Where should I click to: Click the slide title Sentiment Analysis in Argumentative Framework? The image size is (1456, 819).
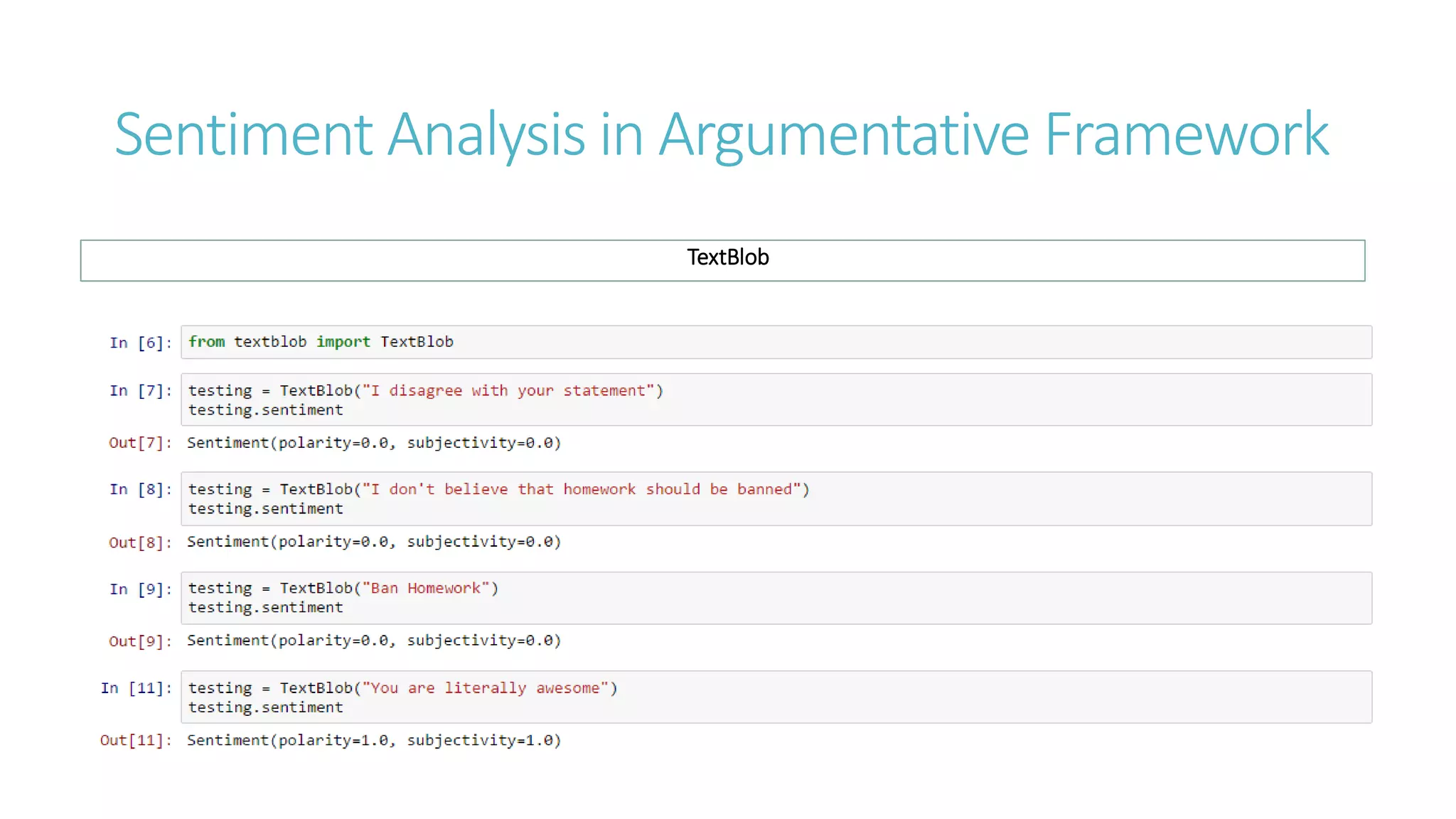coord(721,134)
